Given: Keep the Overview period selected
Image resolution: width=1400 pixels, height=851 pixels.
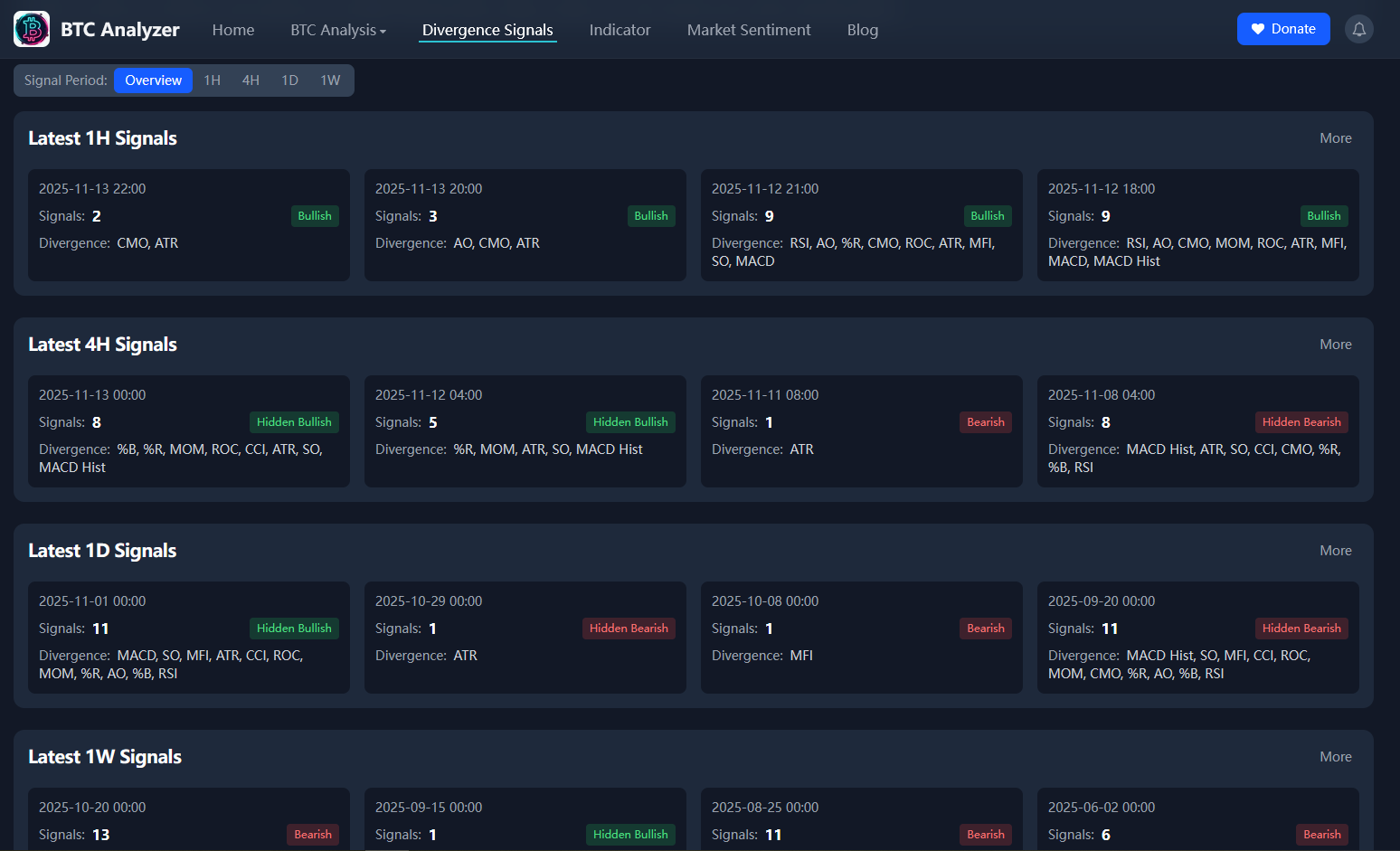Looking at the screenshot, I should click(x=153, y=80).
